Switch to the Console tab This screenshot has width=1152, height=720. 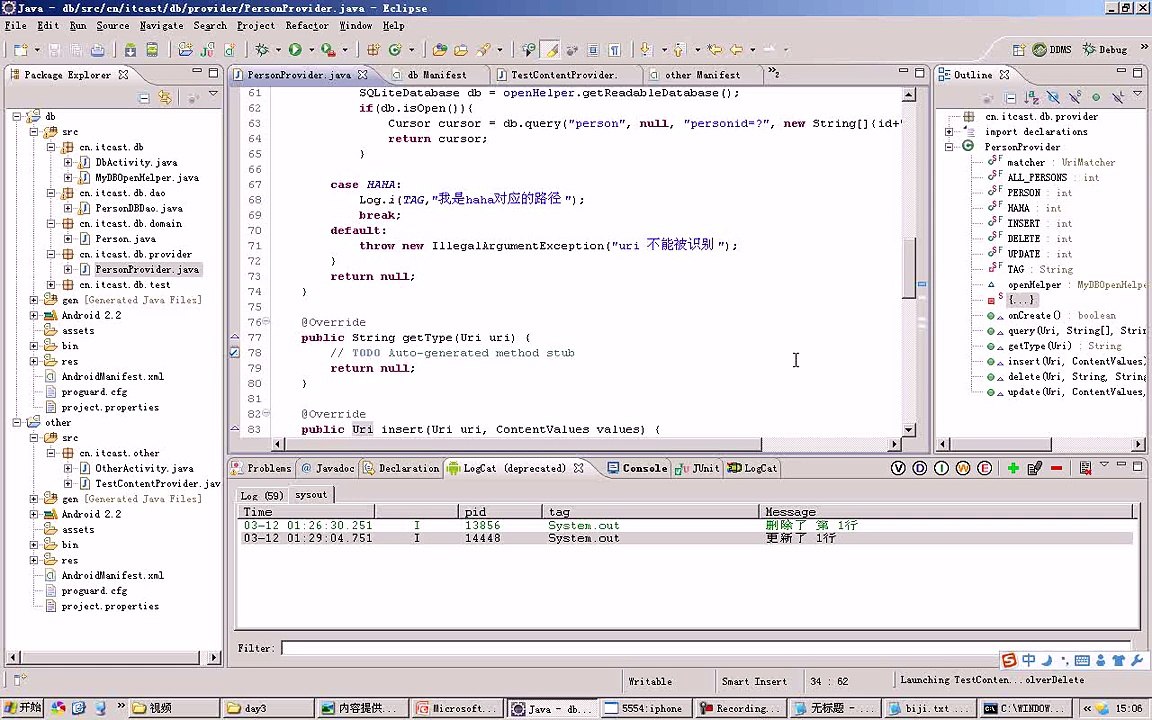click(637, 468)
